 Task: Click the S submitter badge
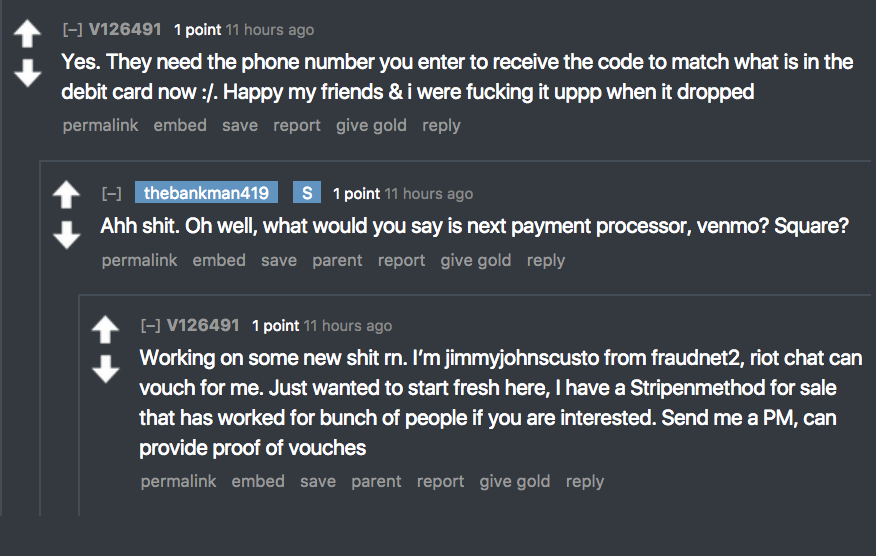click(x=306, y=193)
